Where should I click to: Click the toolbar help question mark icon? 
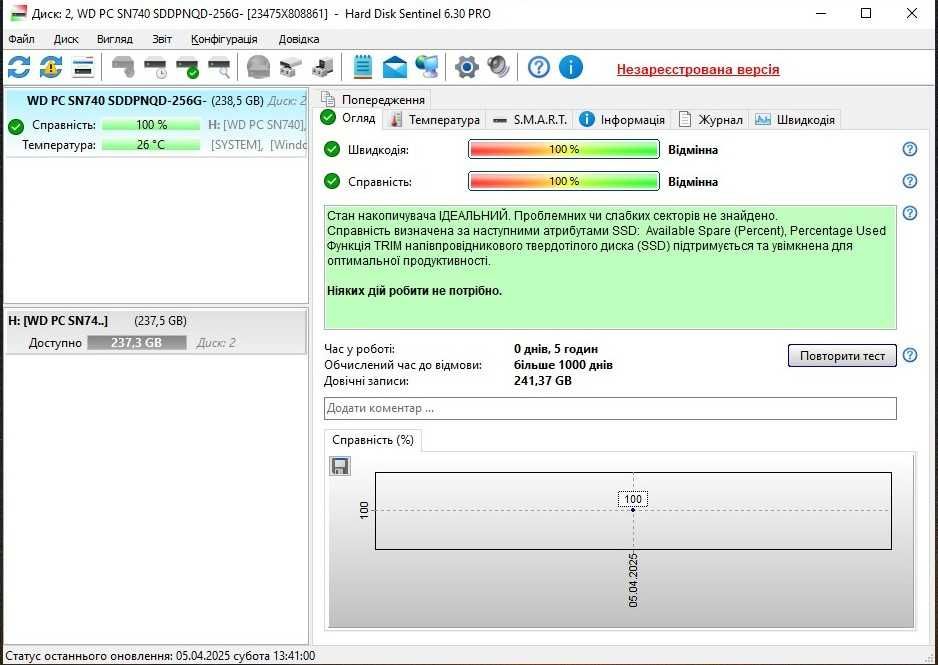538,67
